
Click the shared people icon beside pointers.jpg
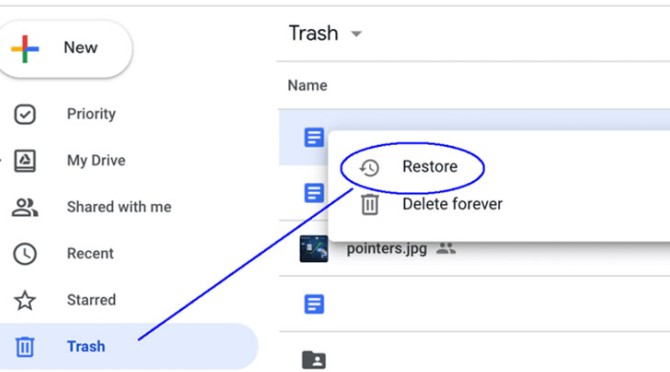click(x=446, y=248)
